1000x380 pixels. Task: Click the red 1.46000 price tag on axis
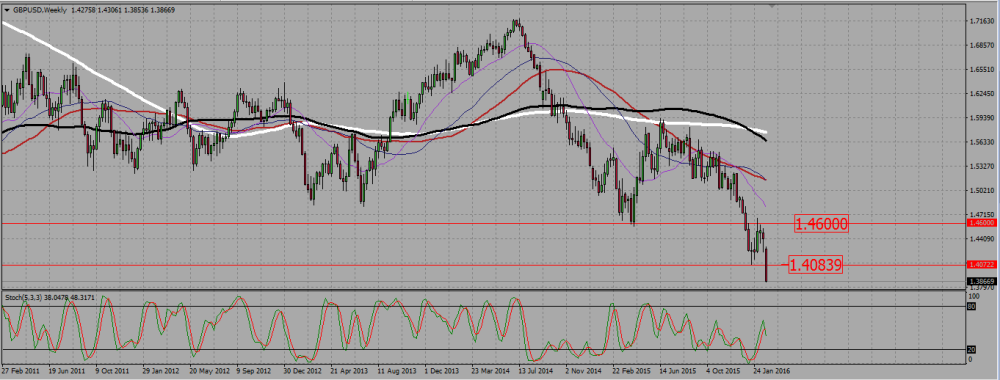pos(981,223)
